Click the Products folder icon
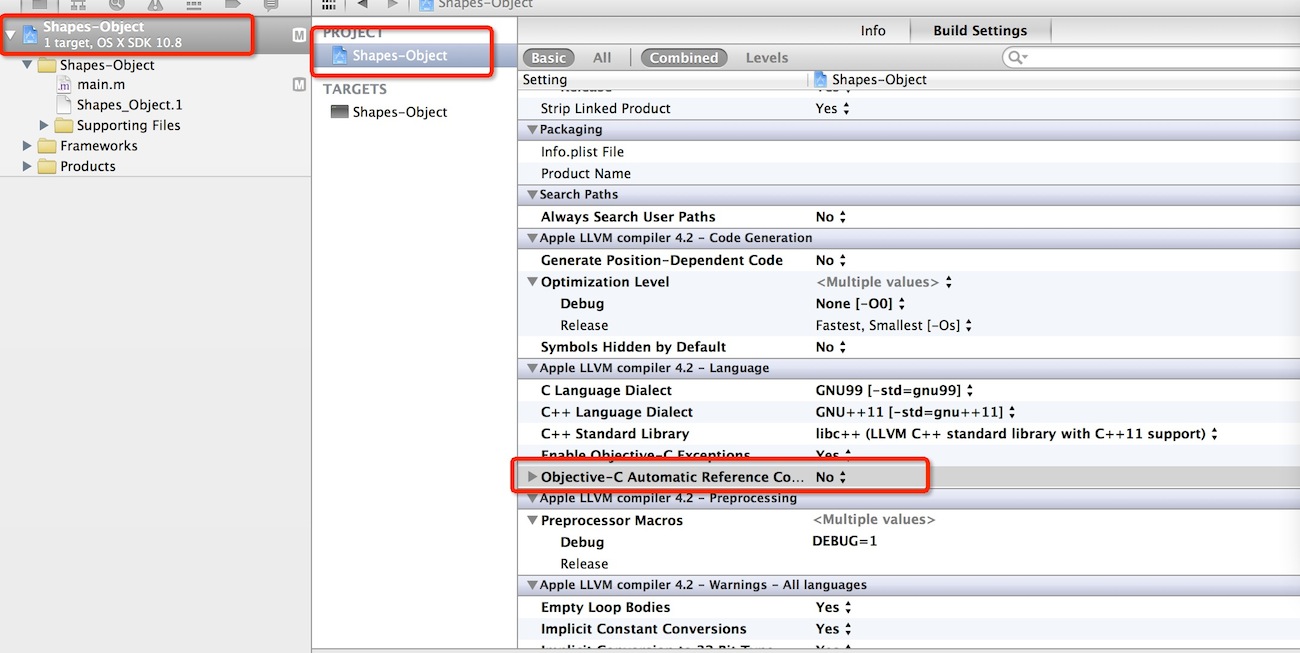 tap(47, 167)
